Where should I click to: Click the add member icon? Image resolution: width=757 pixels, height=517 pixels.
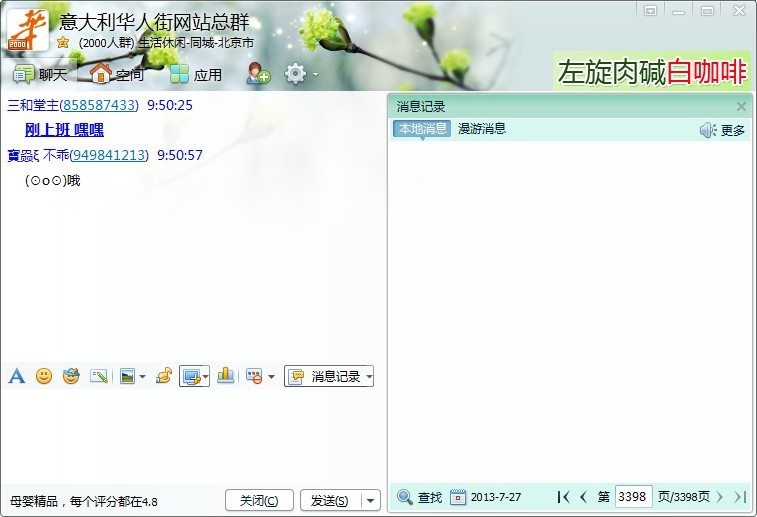tap(258, 74)
